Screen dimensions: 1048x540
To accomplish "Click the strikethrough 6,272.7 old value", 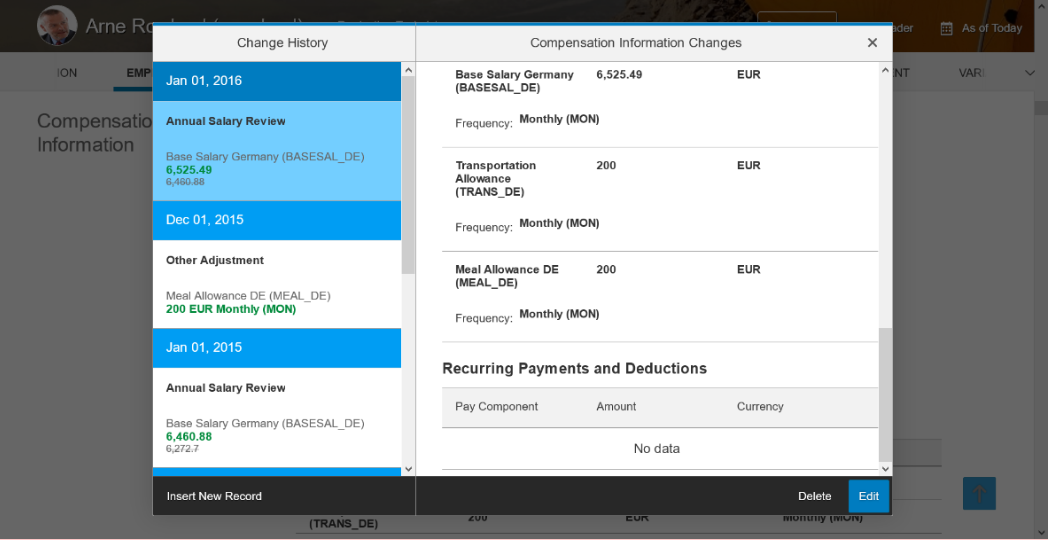I will (x=182, y=448).
